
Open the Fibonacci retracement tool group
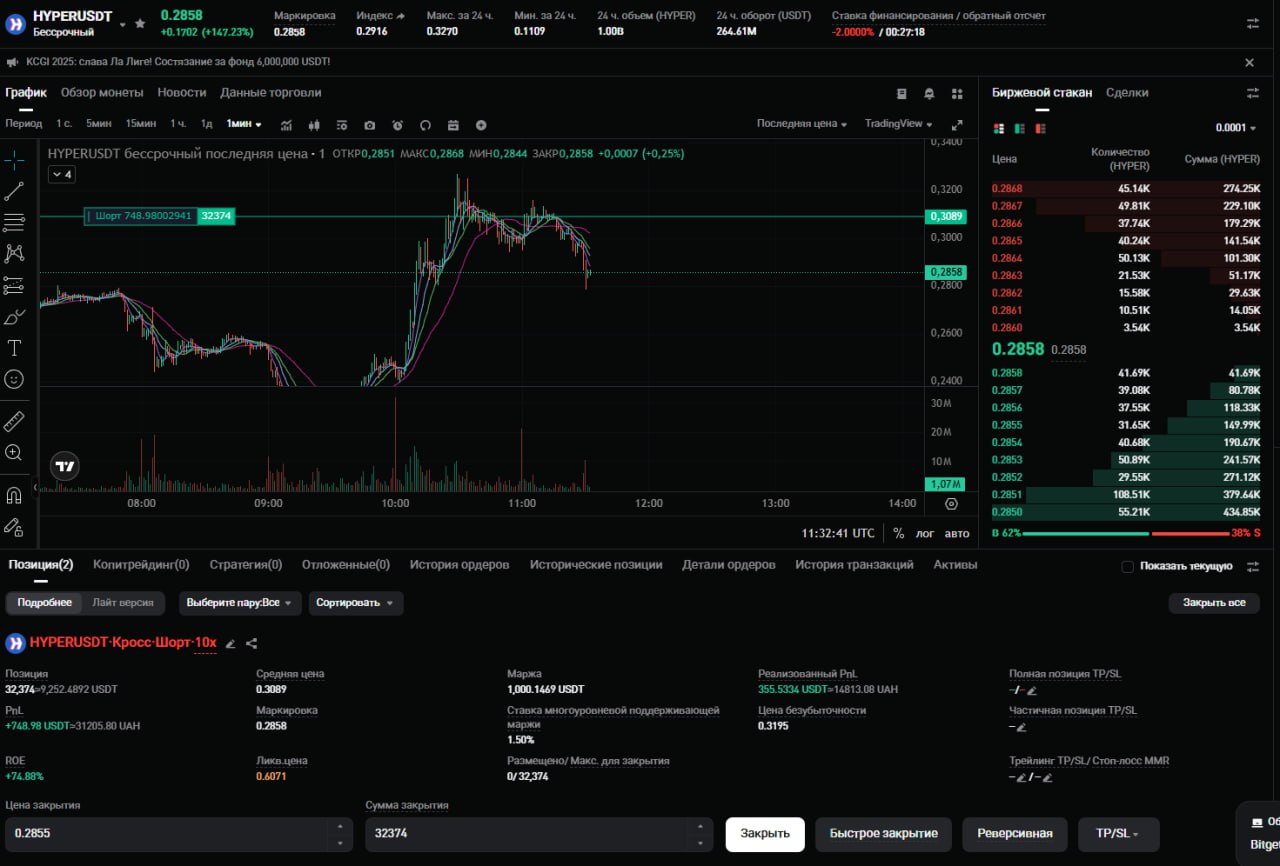coord(14,222)
